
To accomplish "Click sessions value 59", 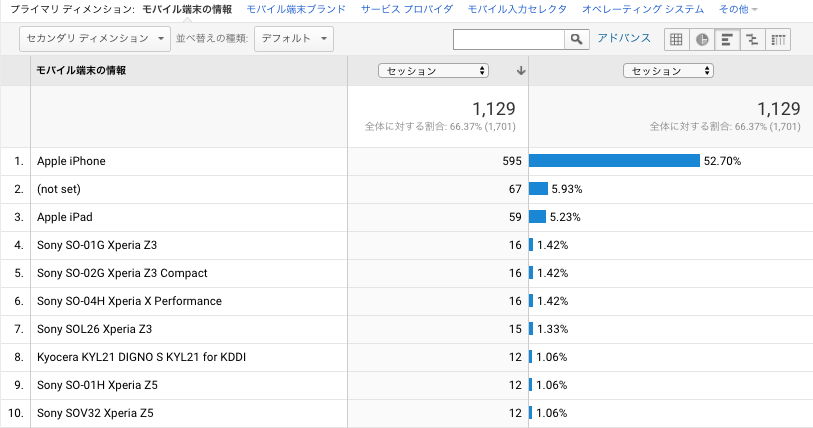I will click(x=515, y=217).
